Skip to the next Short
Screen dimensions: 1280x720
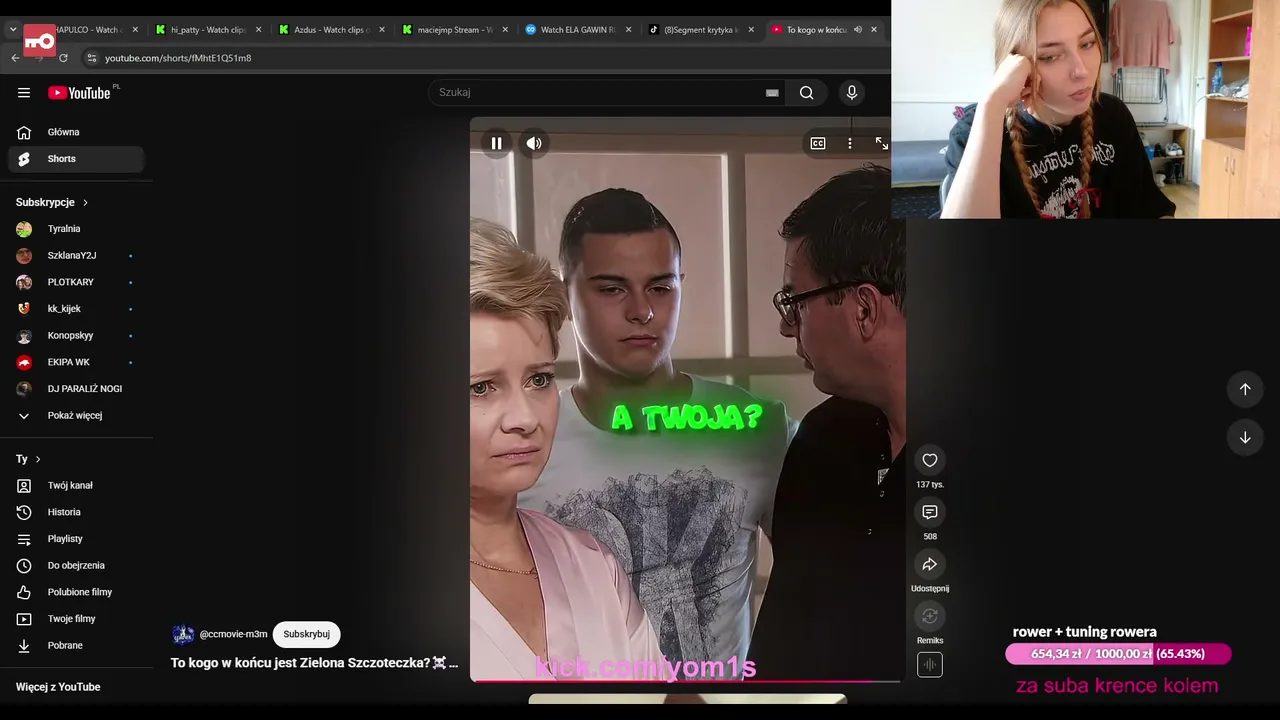coord(1245,437)
